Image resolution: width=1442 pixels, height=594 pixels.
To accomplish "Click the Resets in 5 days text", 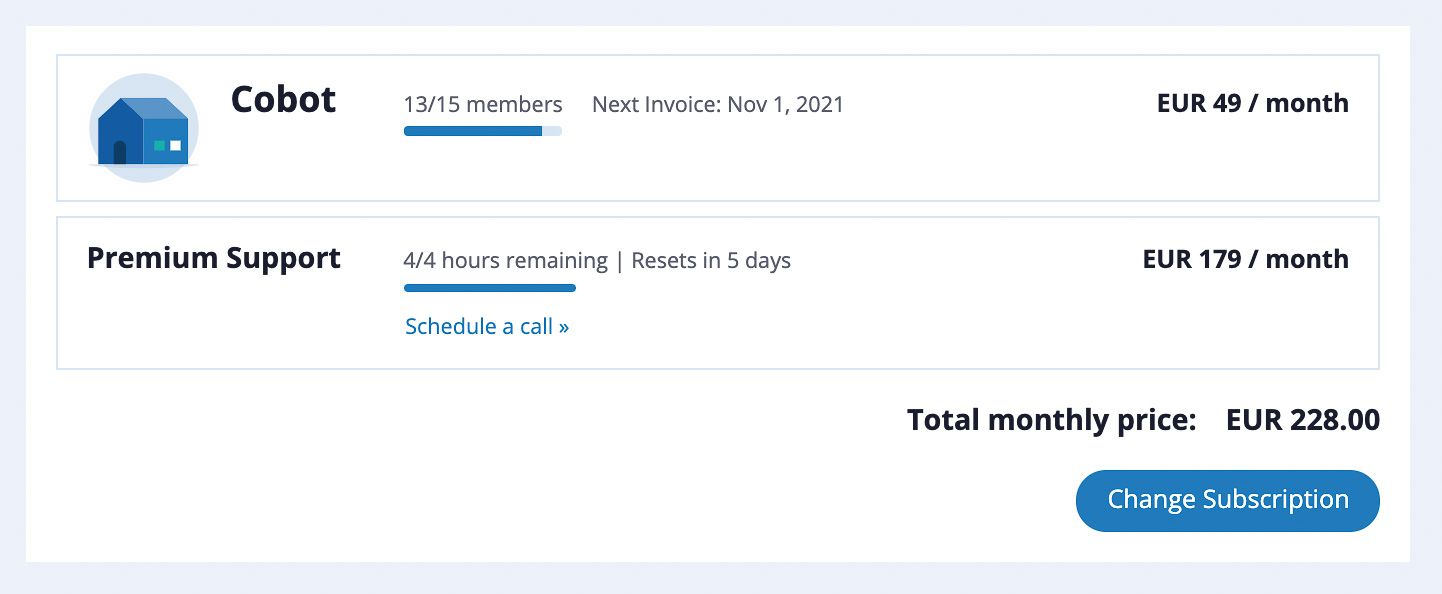I will (x=711, y=261).
